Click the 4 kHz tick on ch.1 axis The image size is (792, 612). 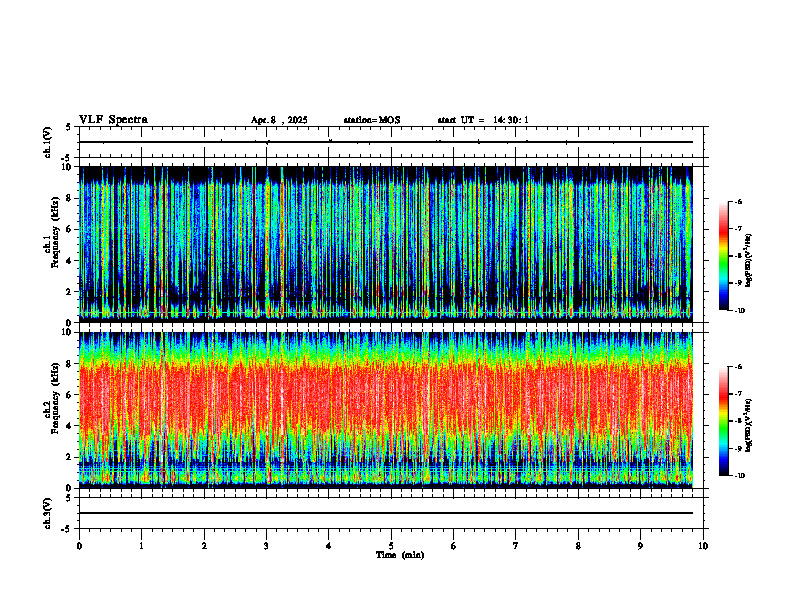[x=70, y=261]
